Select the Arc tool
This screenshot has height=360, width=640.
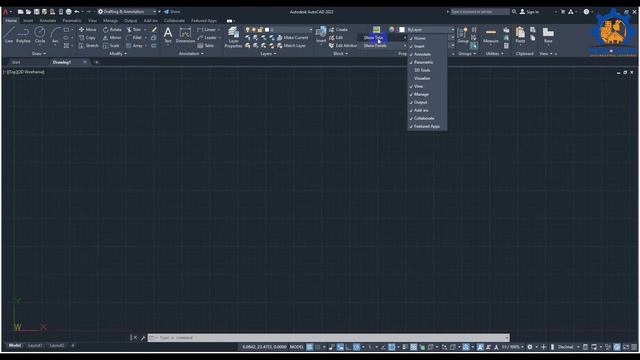click(55, 35)
